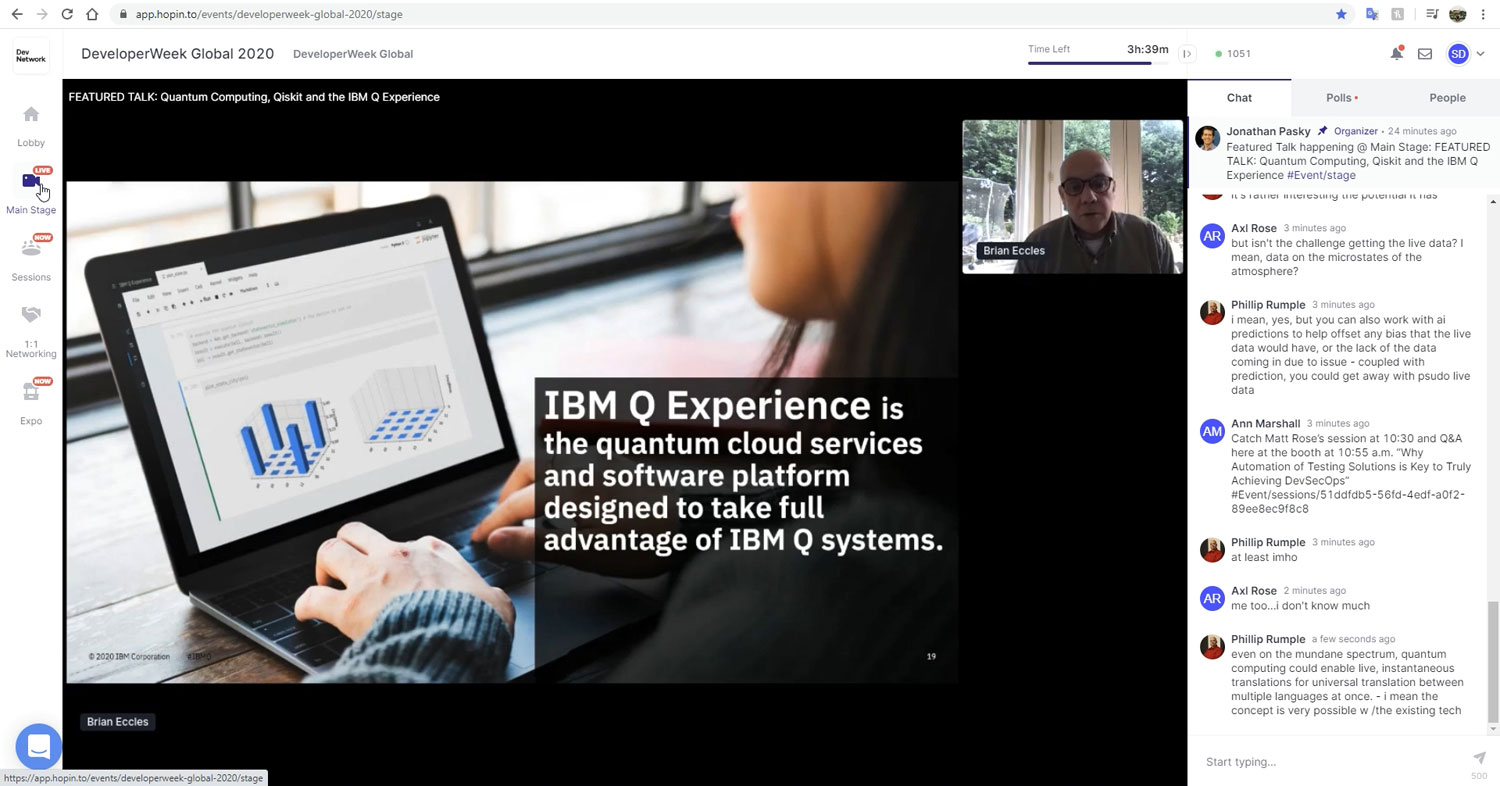1500x786 pixels.
Task: Expand the profile menu chevron
Action: 1480,54
